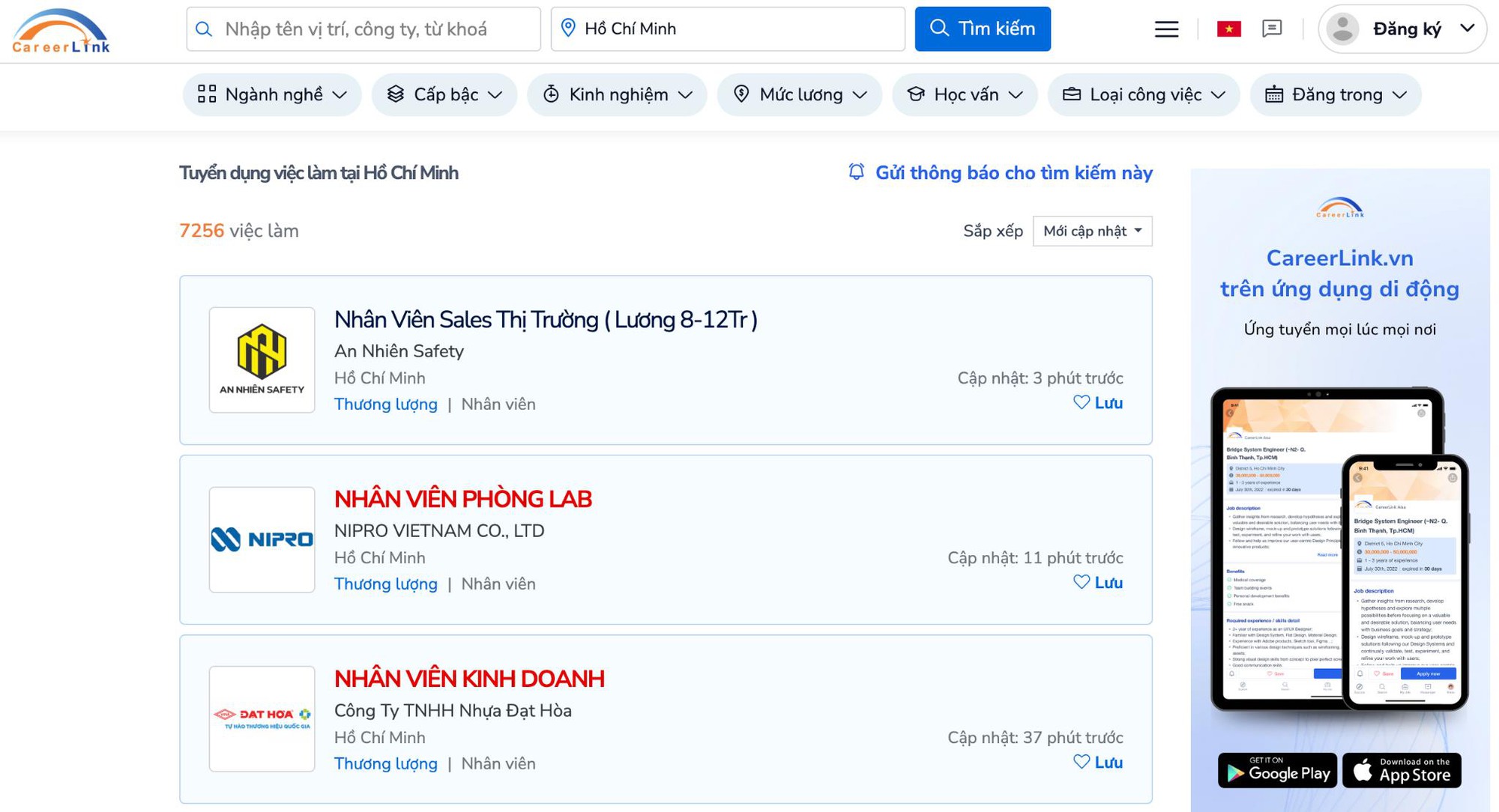Click the search magnifier in Tìm kiếm button

tap(939, 28)
